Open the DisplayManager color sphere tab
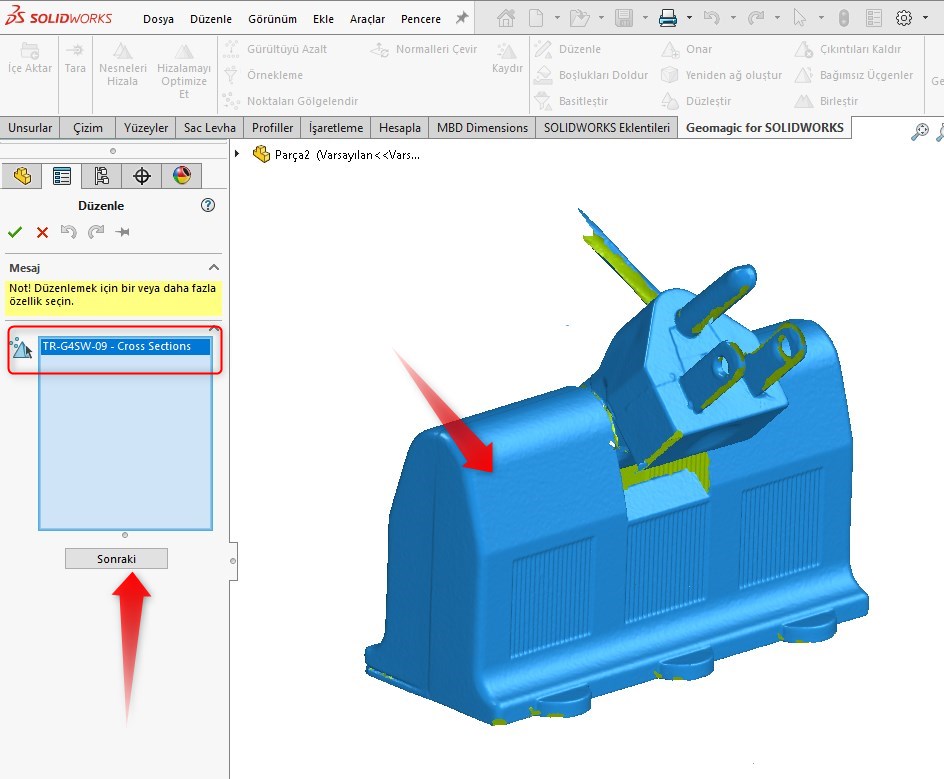 182,176
